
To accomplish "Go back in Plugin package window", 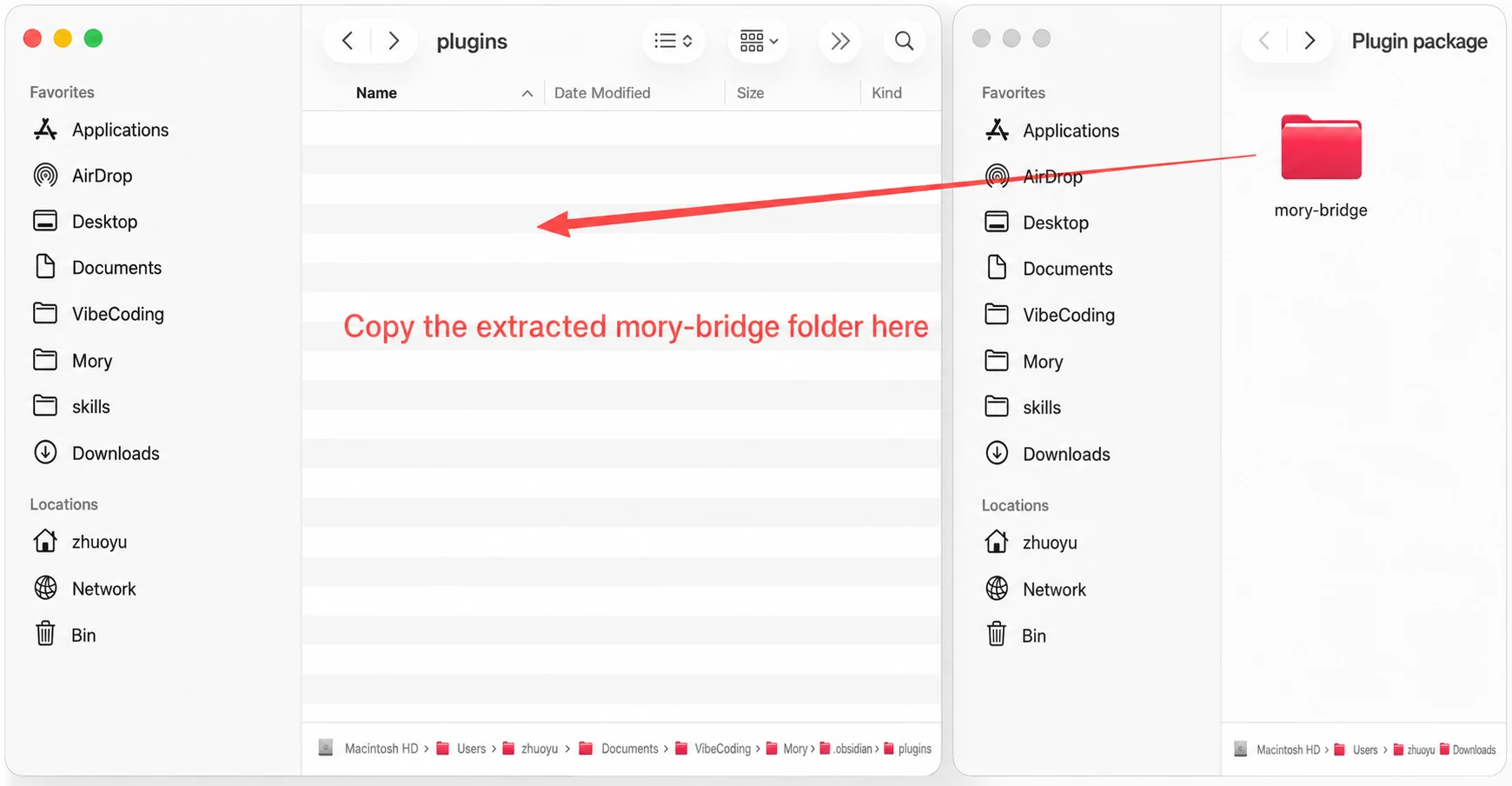I will (x=1264, y=41).
